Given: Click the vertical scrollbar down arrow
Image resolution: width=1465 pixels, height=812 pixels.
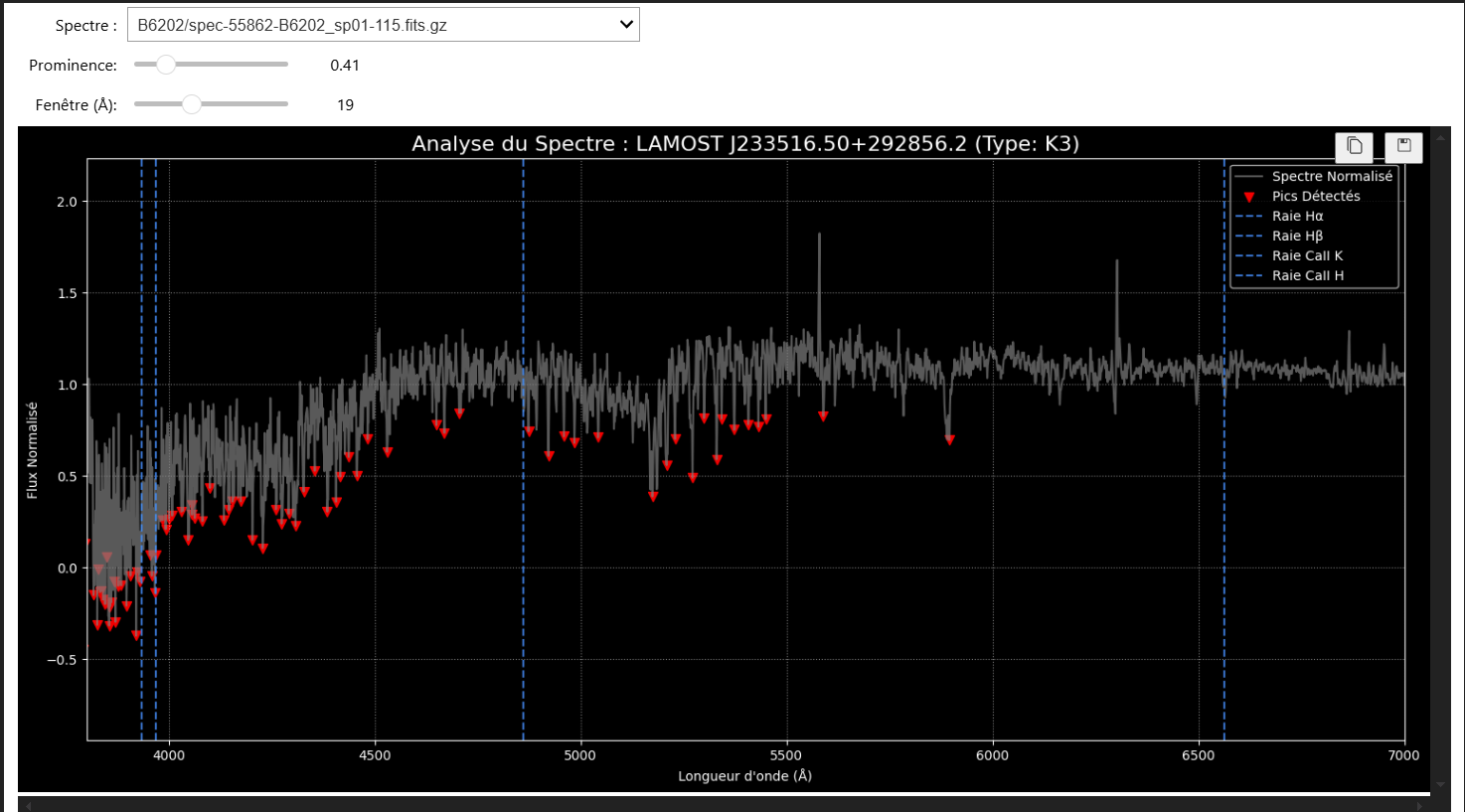Looking at the screenshot, I should point(1440,784).
